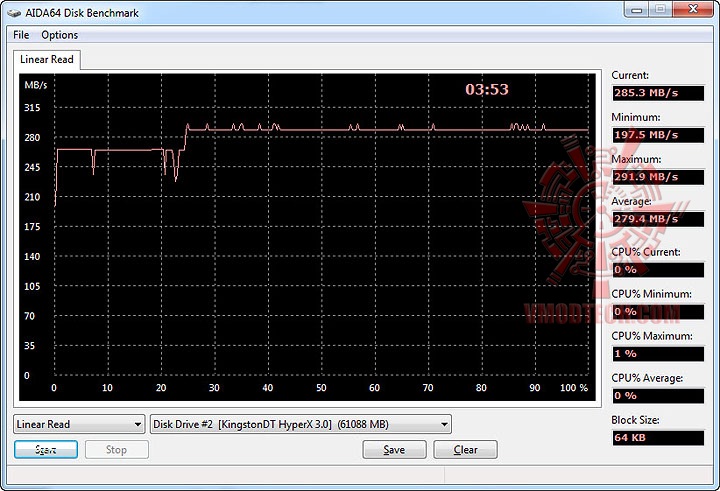This screenshot has height=491, width=720.
Task: Save the benchmark results
Action: click(394, 450)
